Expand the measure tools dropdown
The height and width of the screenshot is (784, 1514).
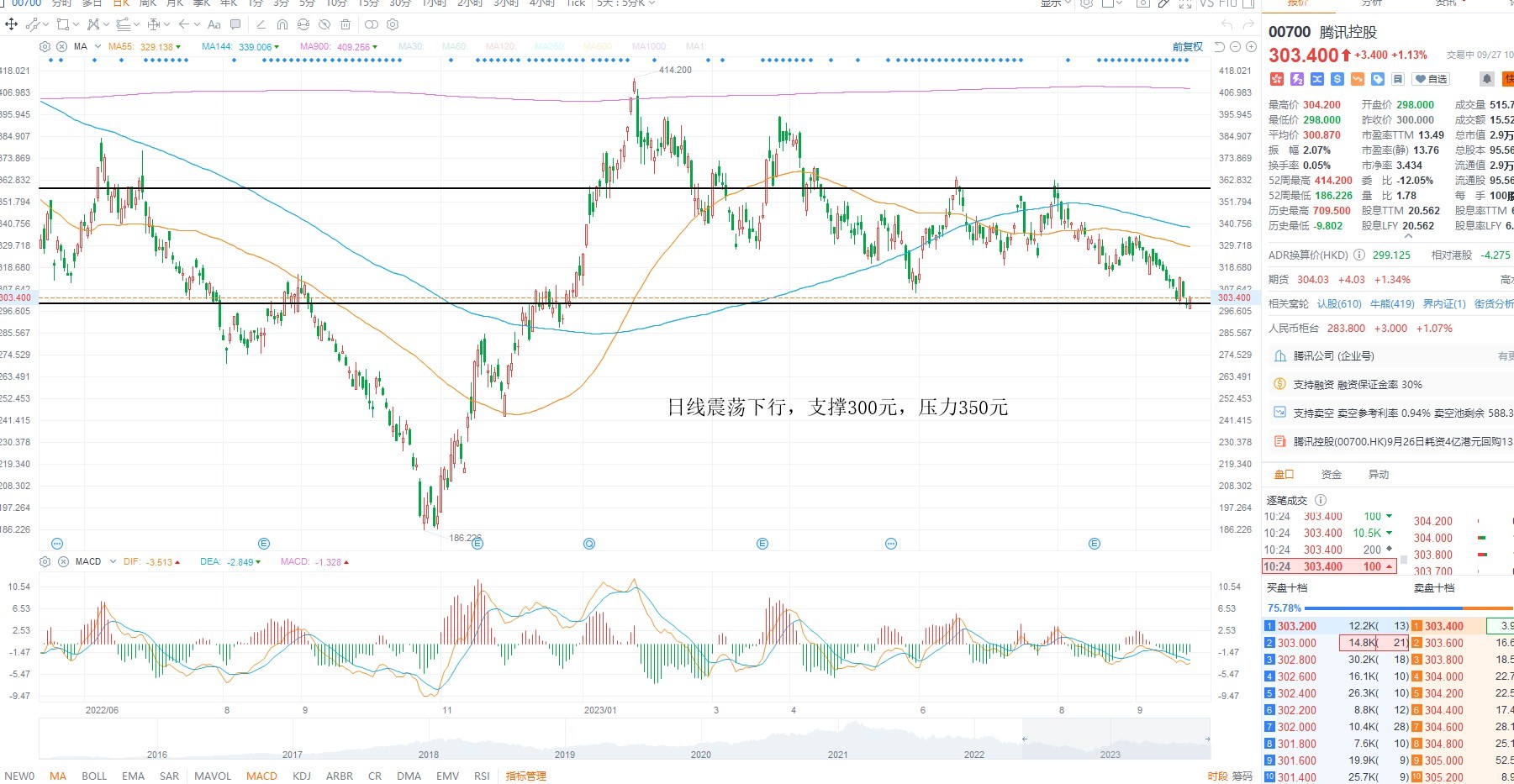click(x=167, y=24)
